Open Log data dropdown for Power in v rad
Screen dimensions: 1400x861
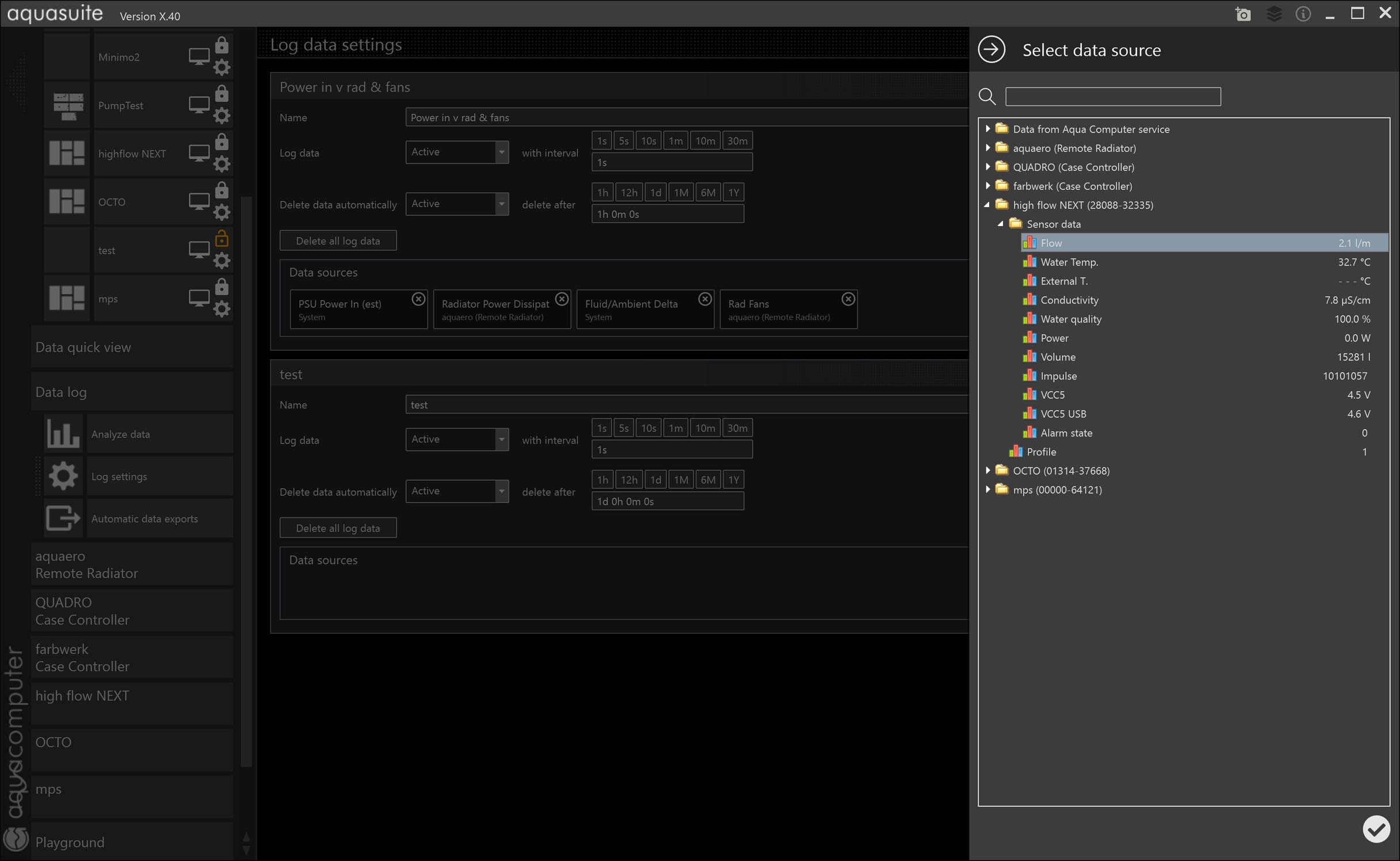[x=457, y=152]
